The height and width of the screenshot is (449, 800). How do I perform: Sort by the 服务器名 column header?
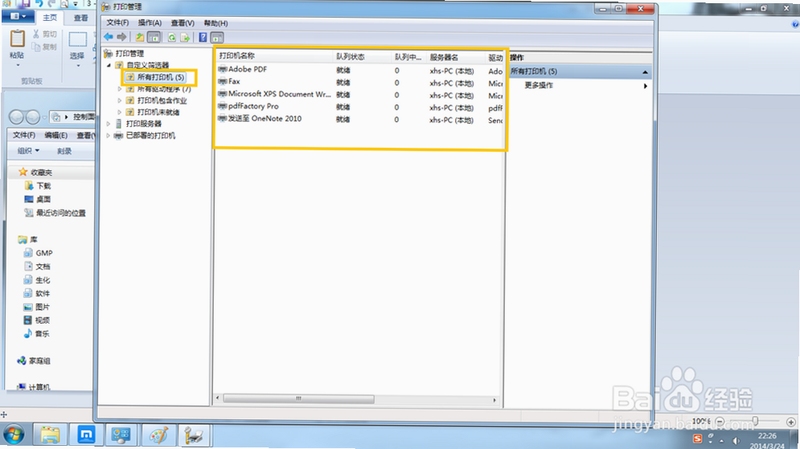coord(456,57)
